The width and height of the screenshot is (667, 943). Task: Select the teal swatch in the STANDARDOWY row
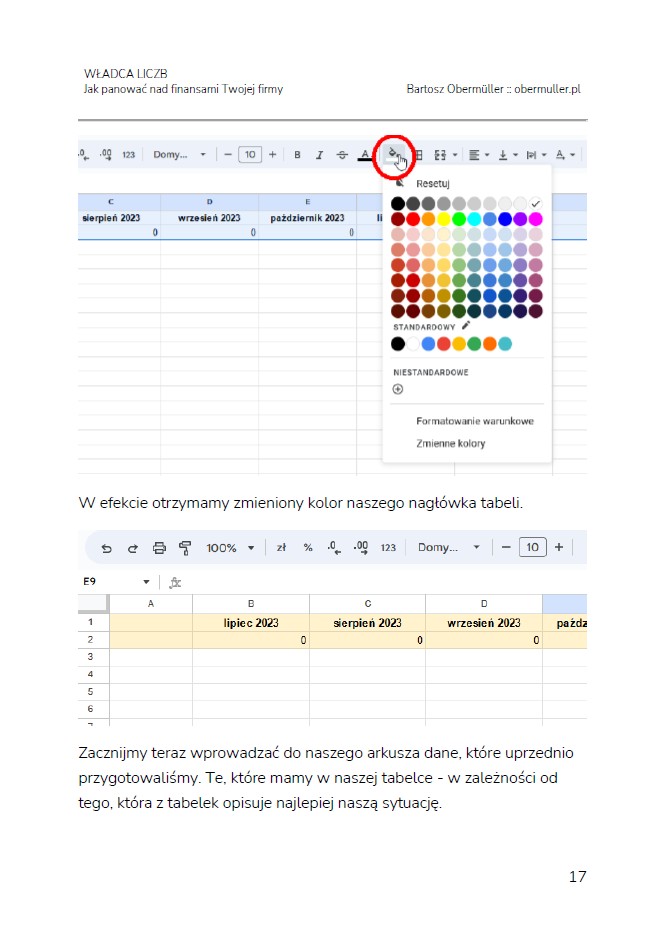(x=505, y=343)
